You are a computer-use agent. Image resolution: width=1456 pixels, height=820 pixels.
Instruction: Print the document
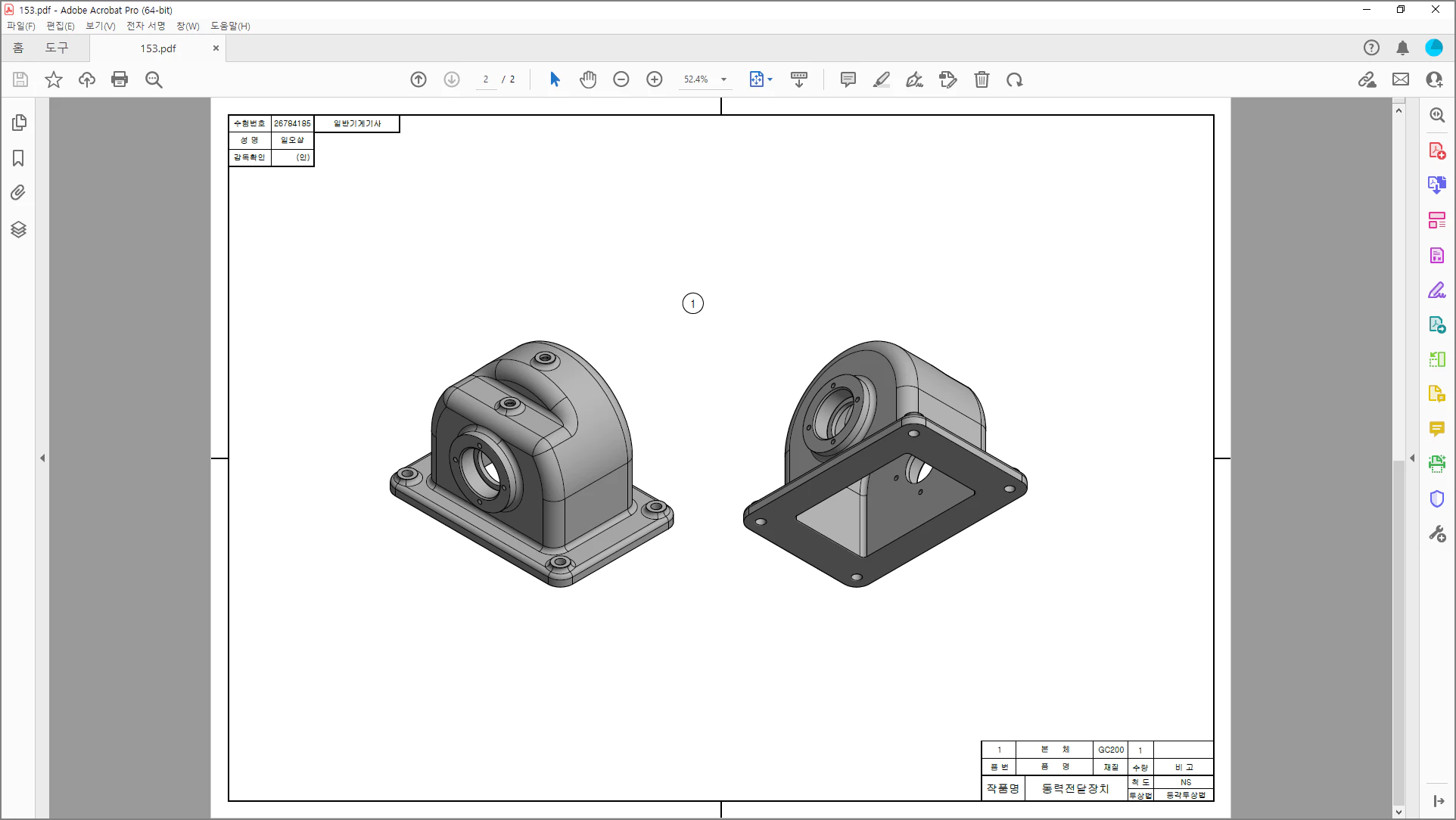(120, 79)
